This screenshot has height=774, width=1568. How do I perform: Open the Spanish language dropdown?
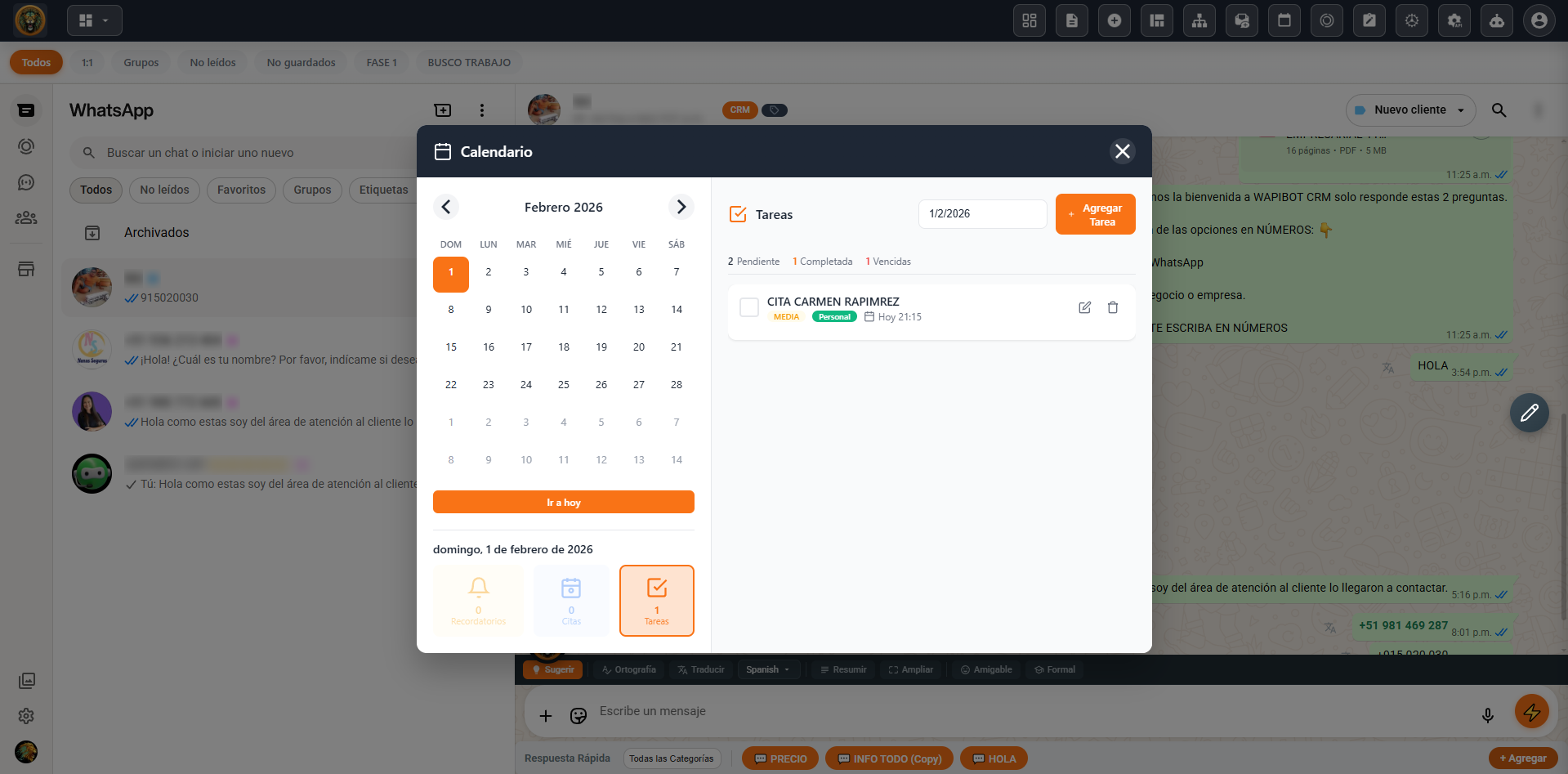pos(767,669)
